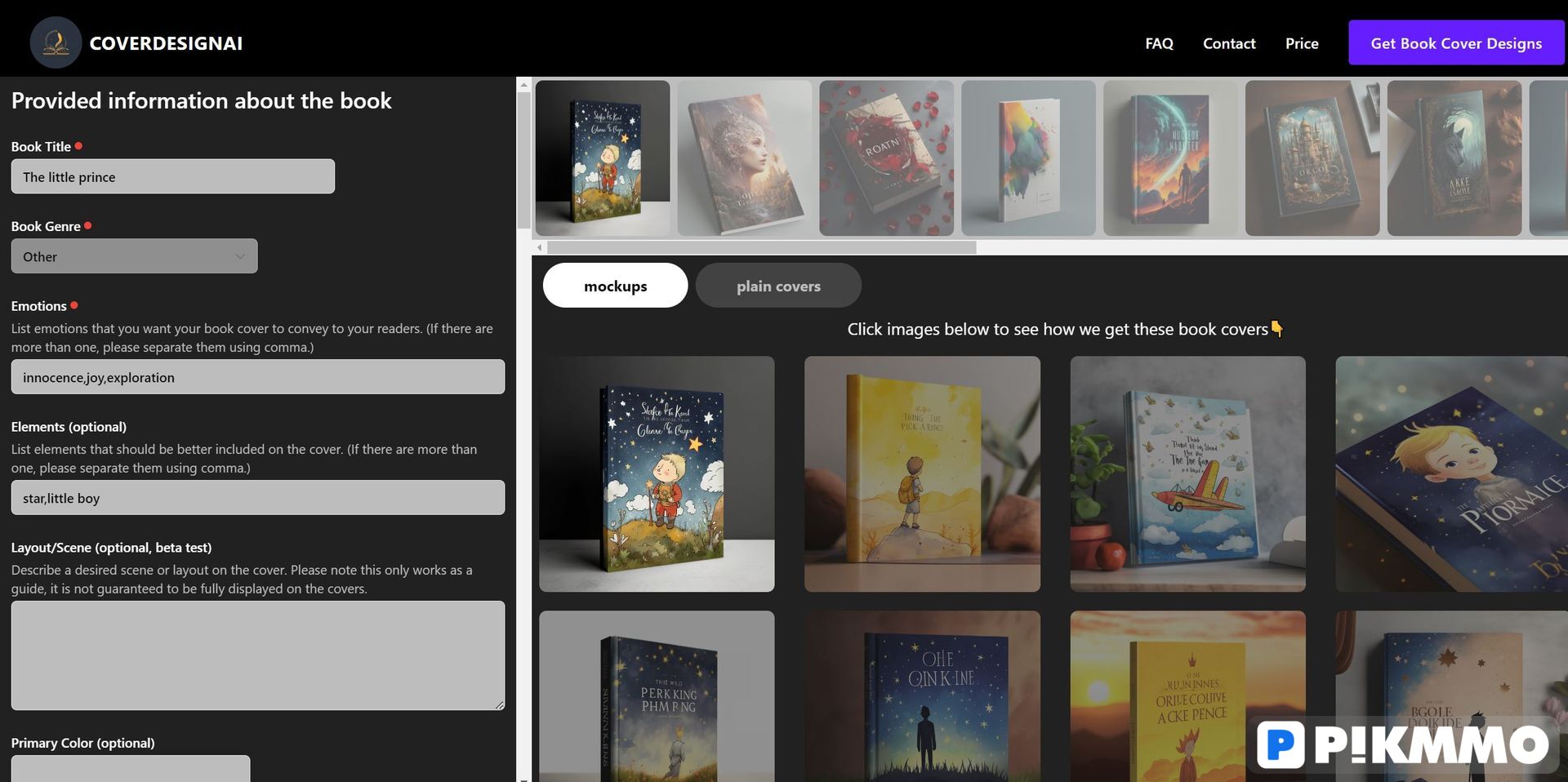Select the little prince carousel thumbnail
Viewport: 1568px width, 782px height.
603,158
